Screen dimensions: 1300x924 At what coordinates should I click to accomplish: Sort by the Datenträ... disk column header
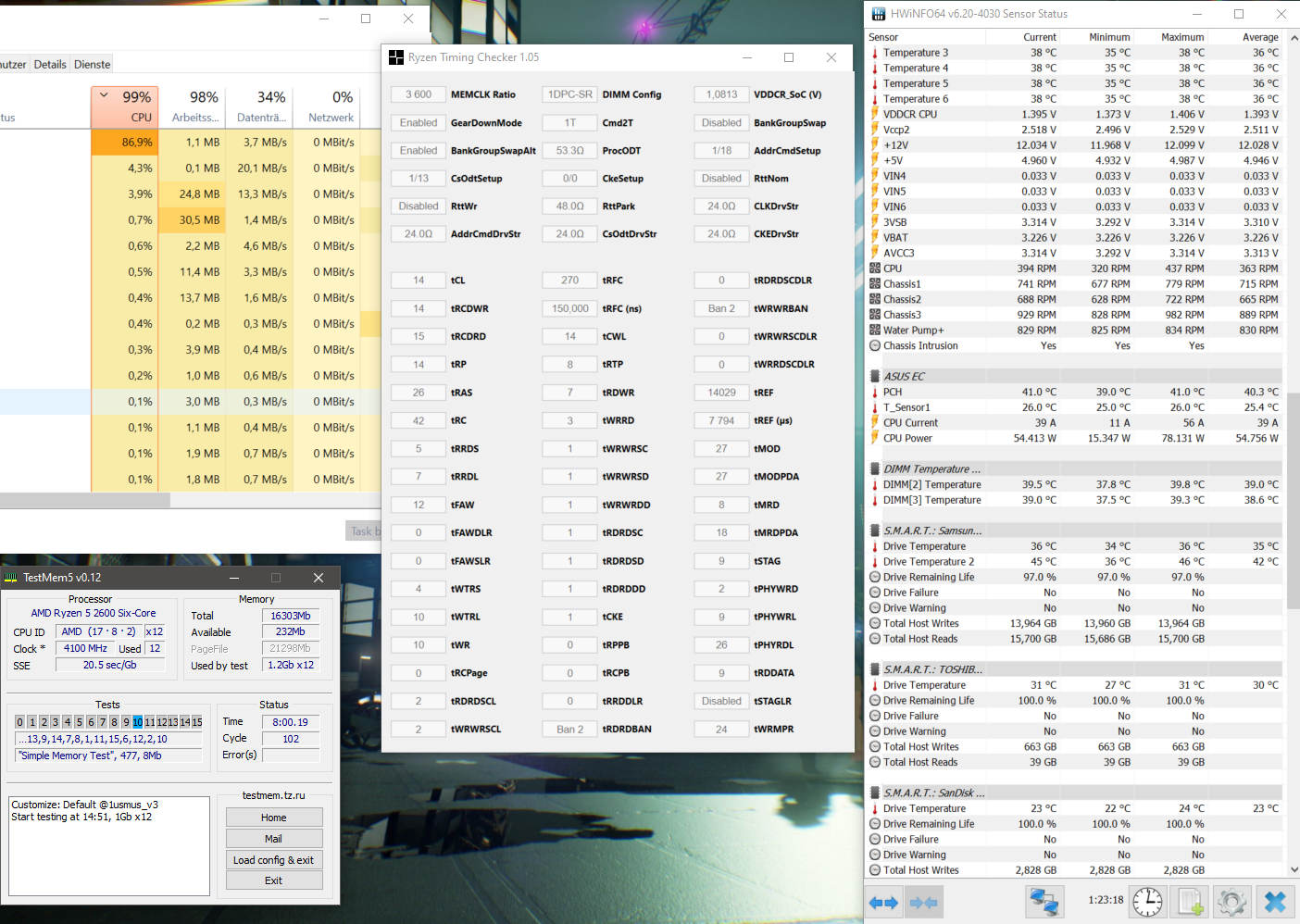point(260,106)
